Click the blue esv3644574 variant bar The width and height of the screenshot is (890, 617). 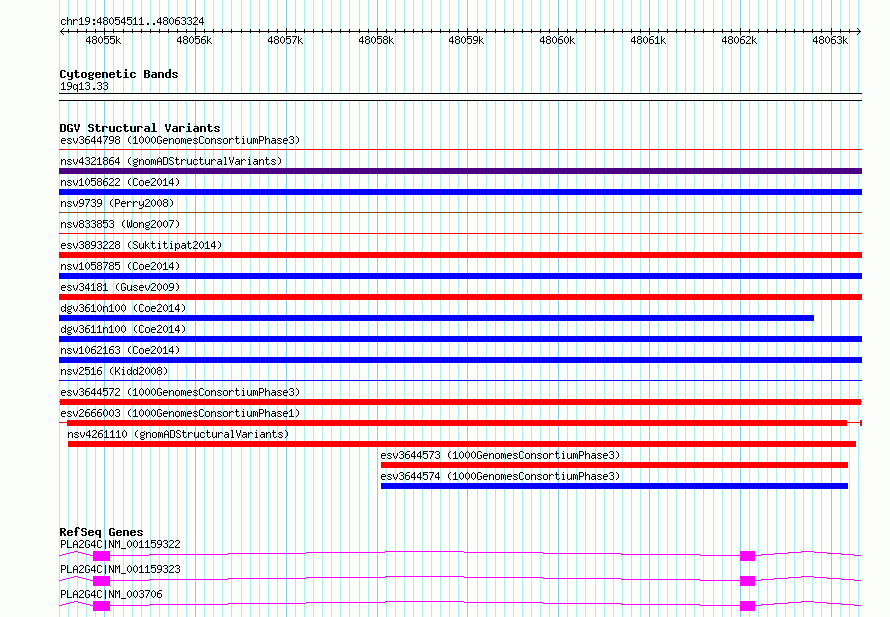pos(614,486)
